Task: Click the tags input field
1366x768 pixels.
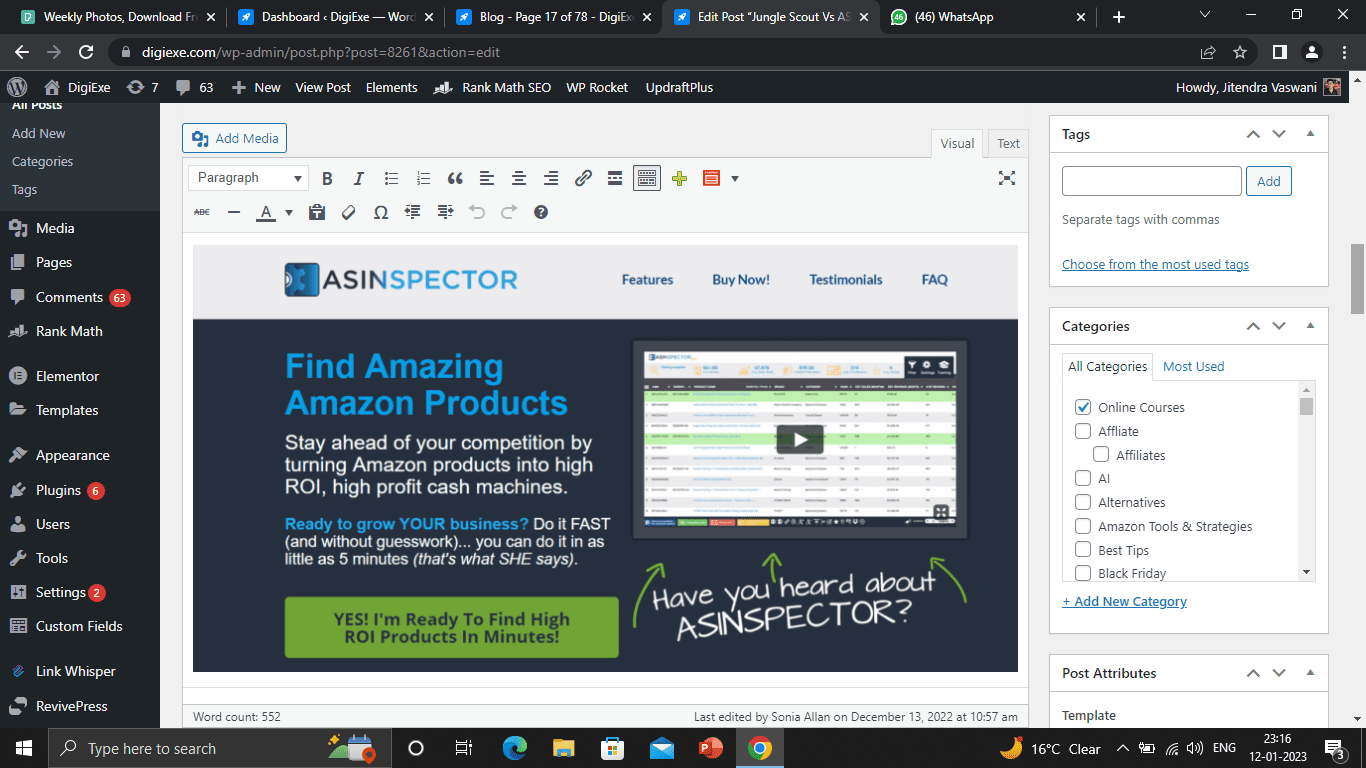Action: click(1151, 181)
